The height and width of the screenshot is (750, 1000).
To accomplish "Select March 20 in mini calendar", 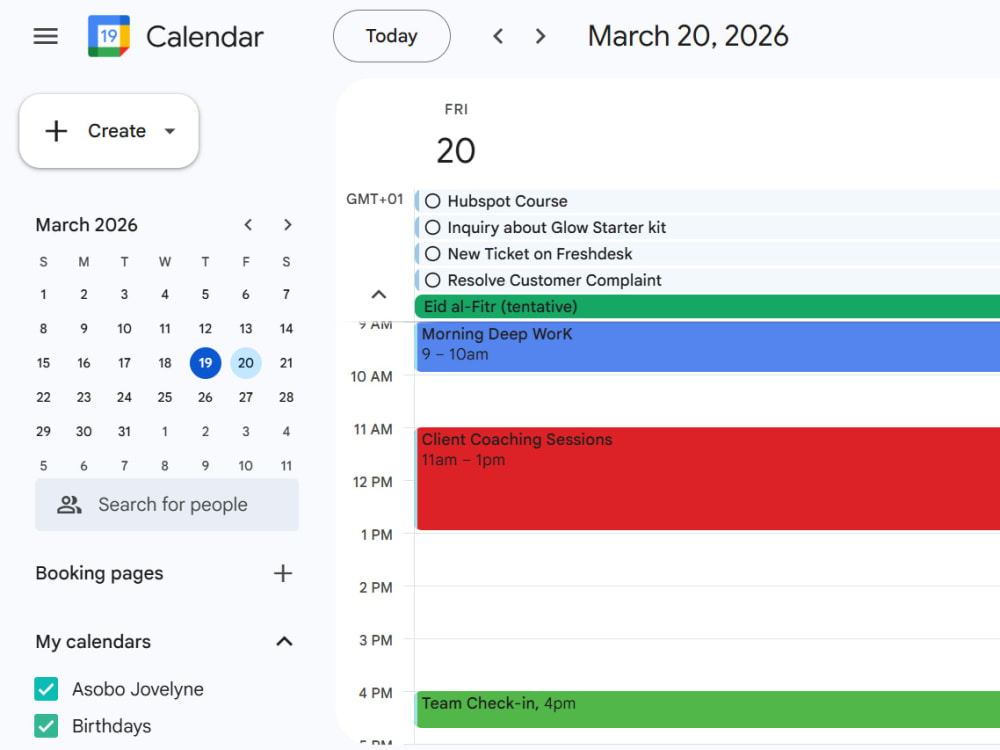I will [246, 363].
